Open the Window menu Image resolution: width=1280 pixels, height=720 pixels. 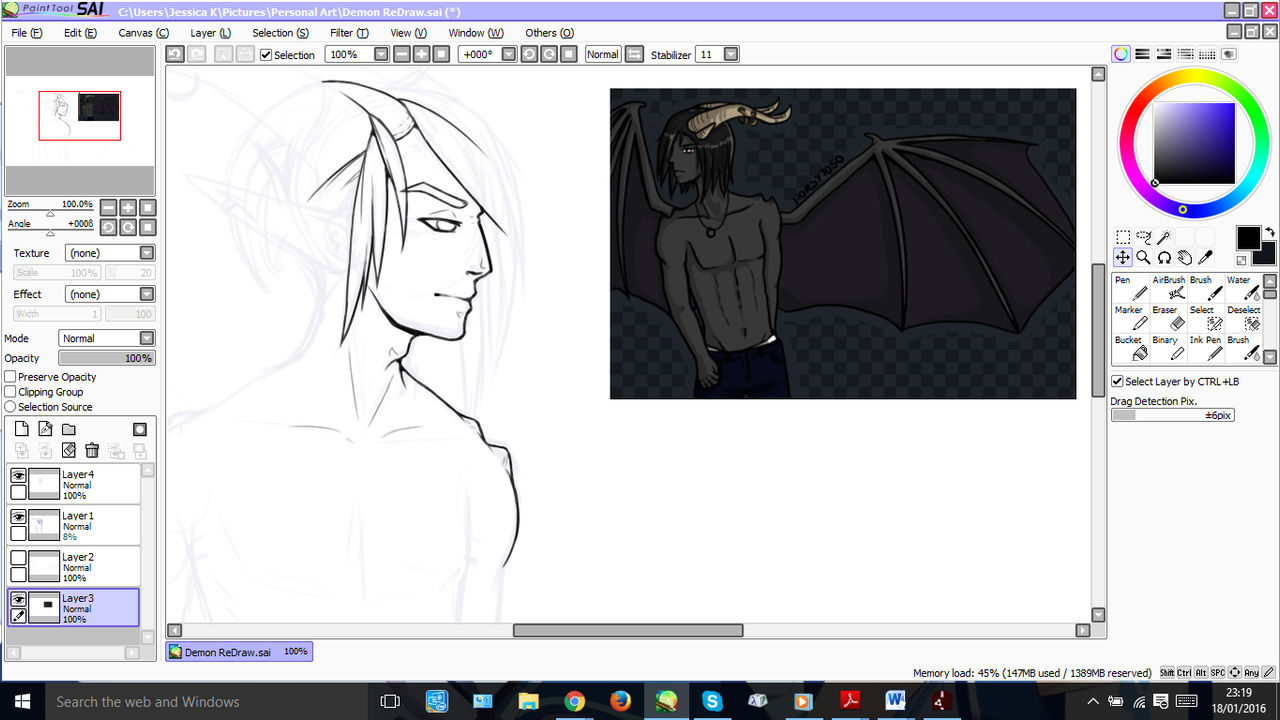pos(475,33)
